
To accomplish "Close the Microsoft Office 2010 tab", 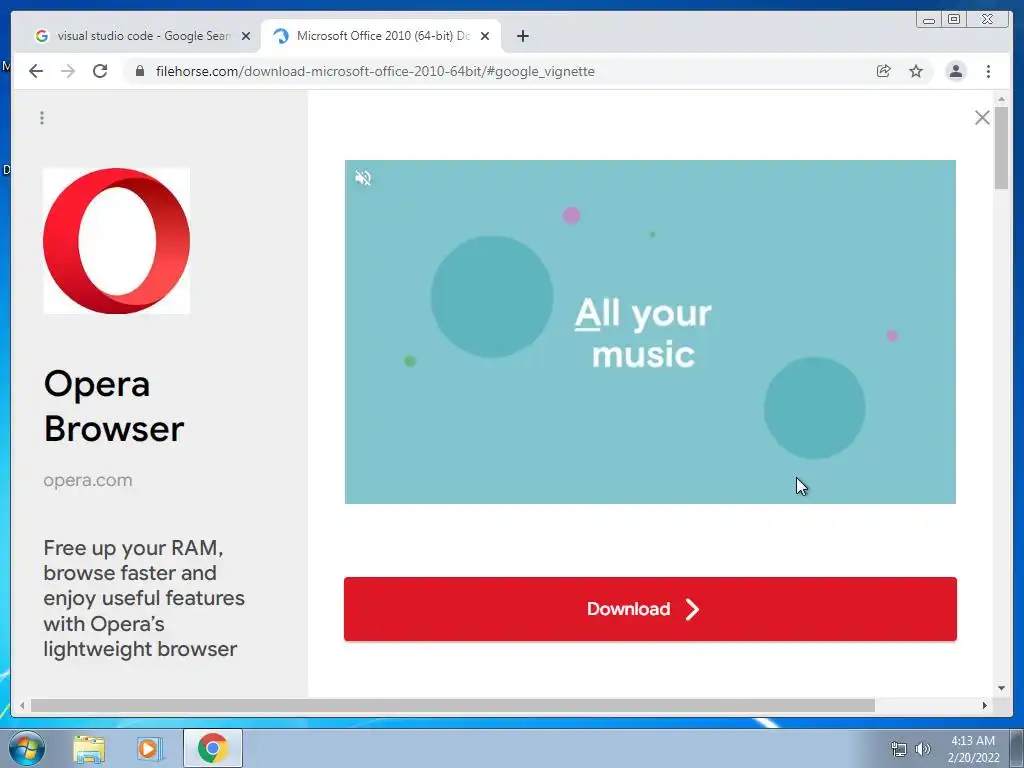I will click(x=485, y=36).
